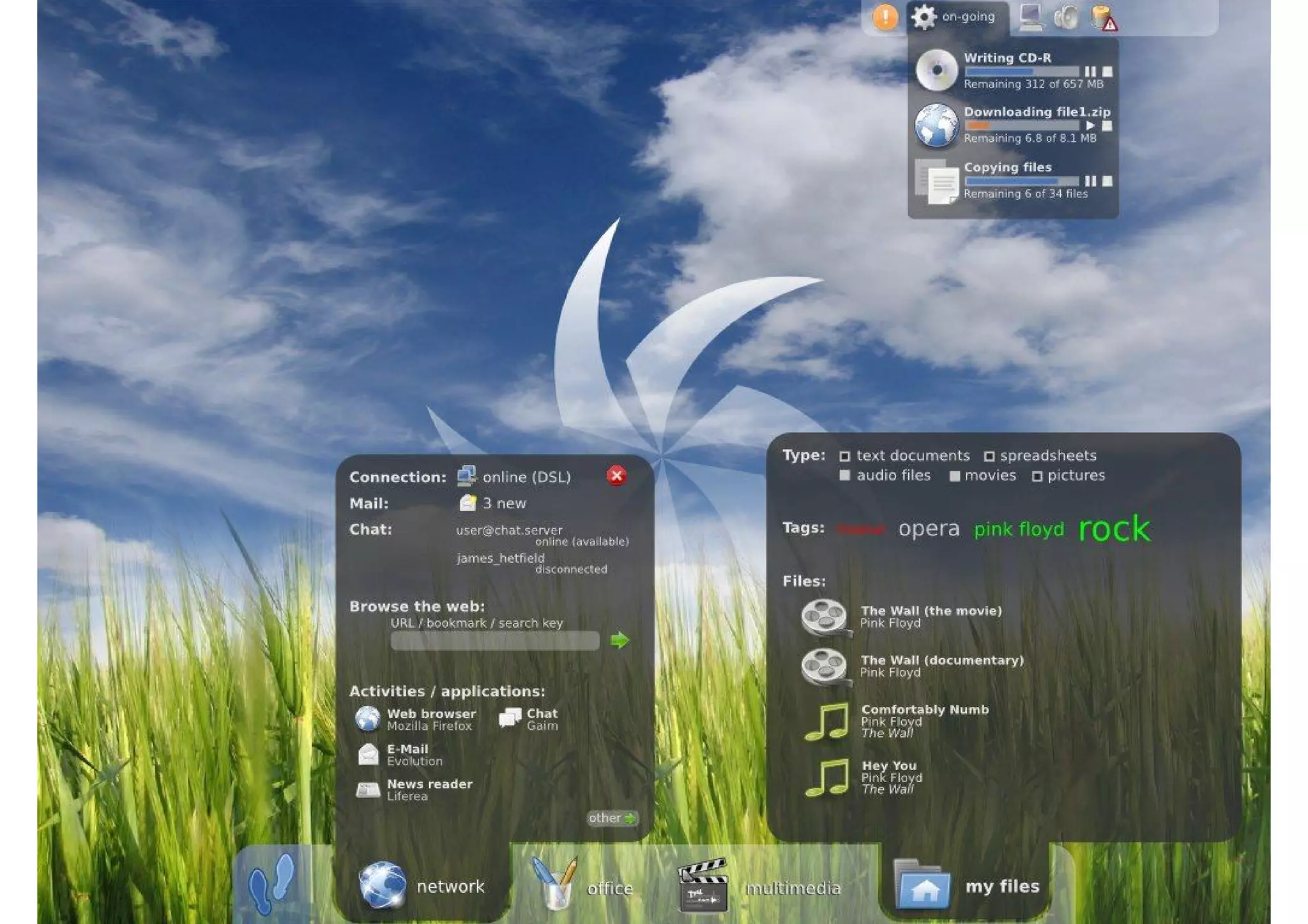Image resolution: width=1308 pixels, height=924 pixels.
Task: Toggle the pictures type checkbox
Action: click(1037, 476)
